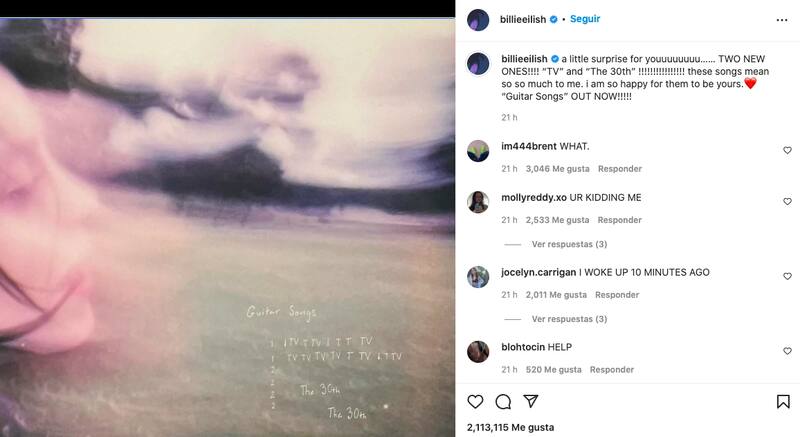The width and height of the screenshot is (800, 437).
Task: Open the 2,113,115 Me gusta likes list
Action: tap(510, 427)
